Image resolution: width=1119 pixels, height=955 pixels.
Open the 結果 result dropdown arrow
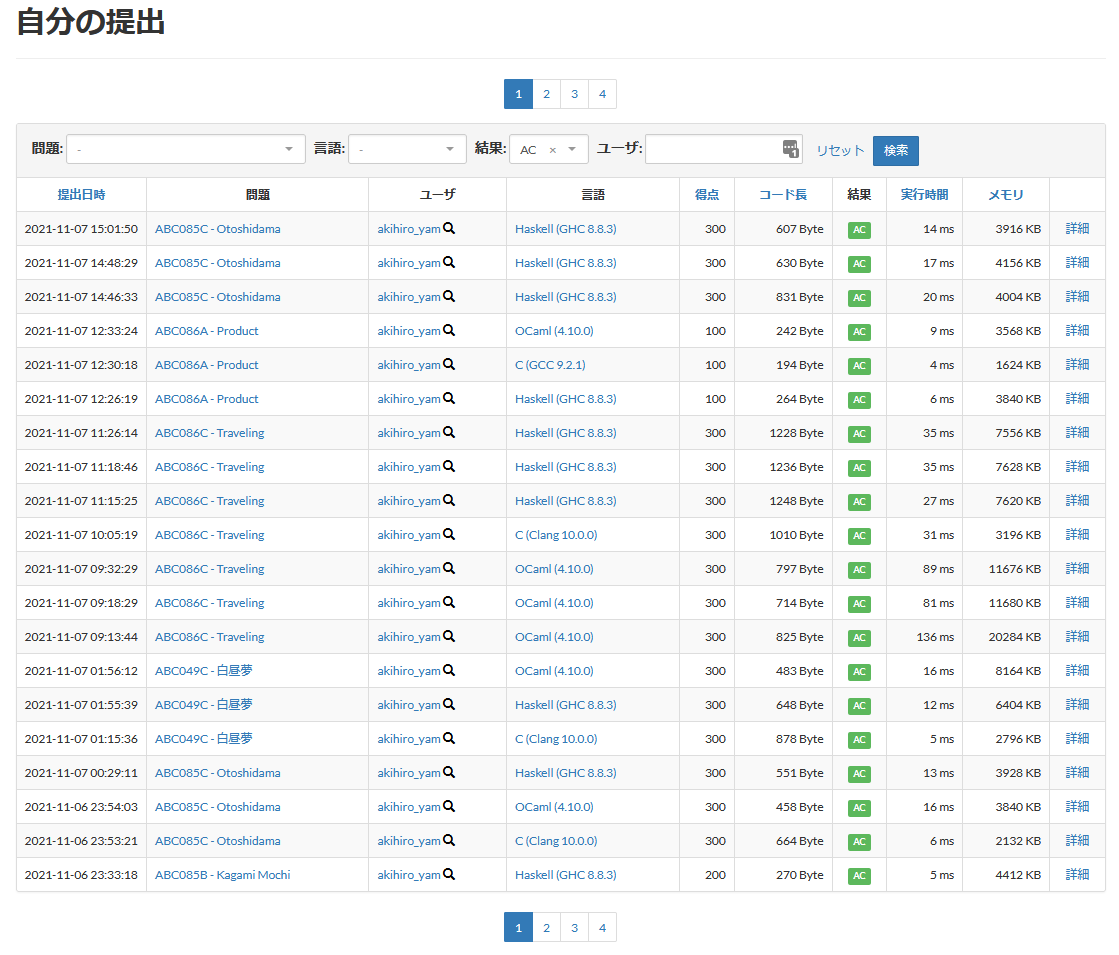coord(572,150)
